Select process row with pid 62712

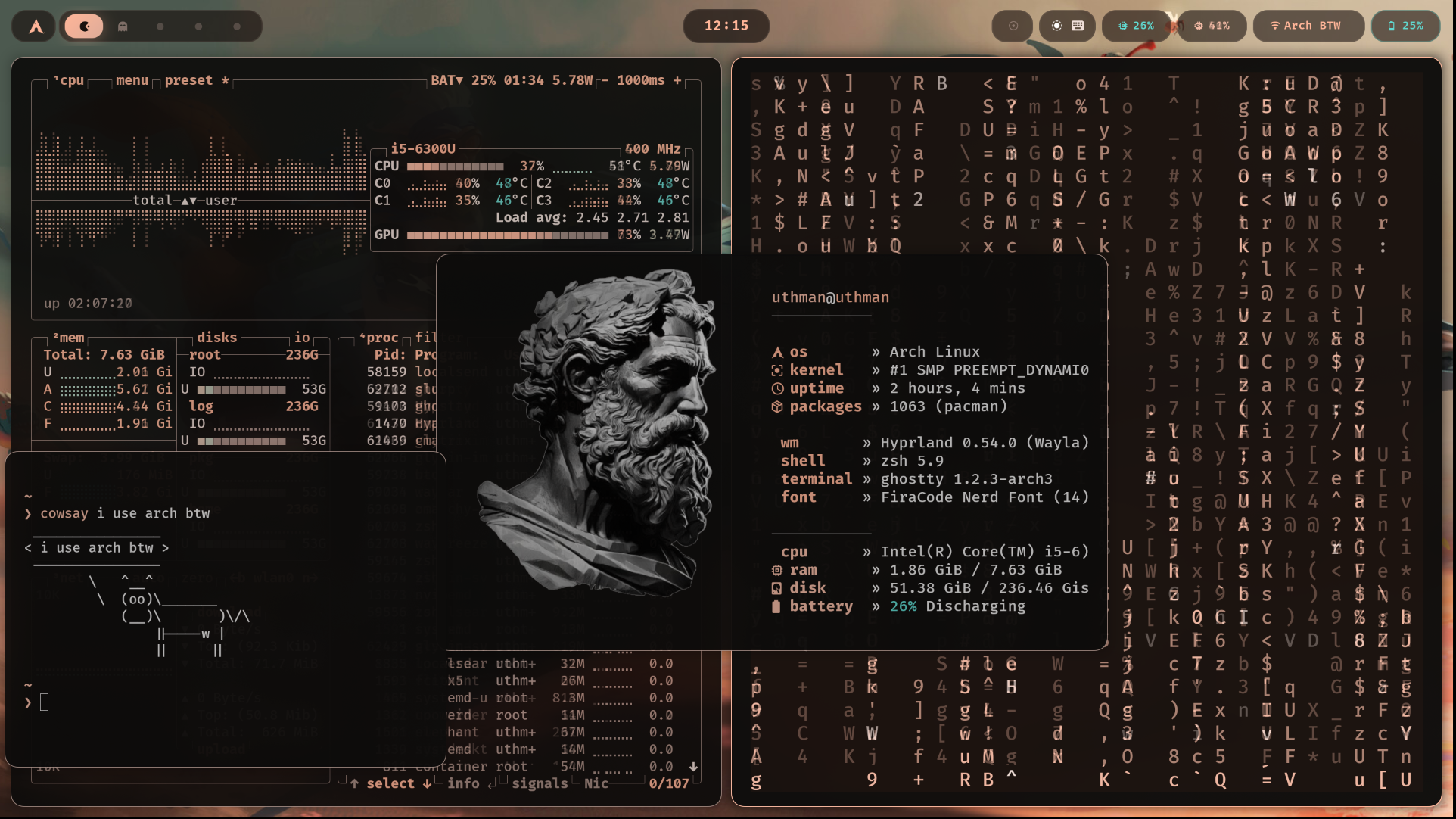(401, 390)
